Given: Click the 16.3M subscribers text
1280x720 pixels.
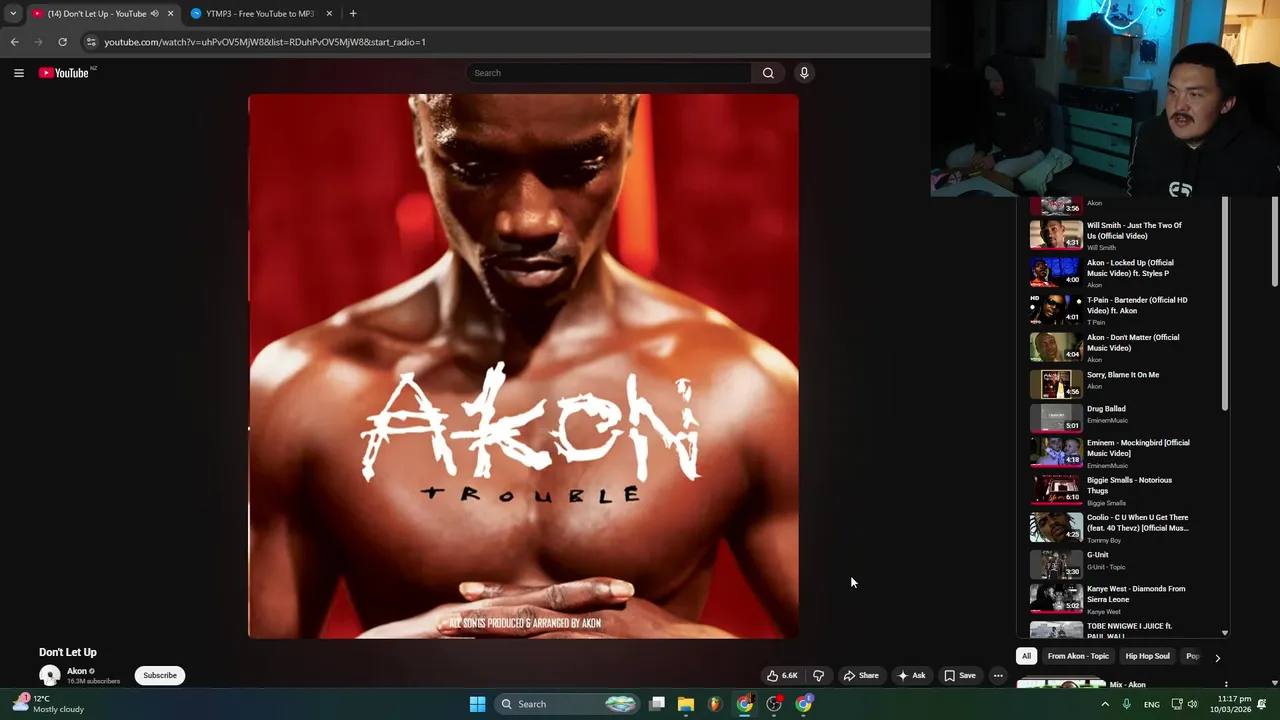Looking at the screenshot, I should coord(93,681).
